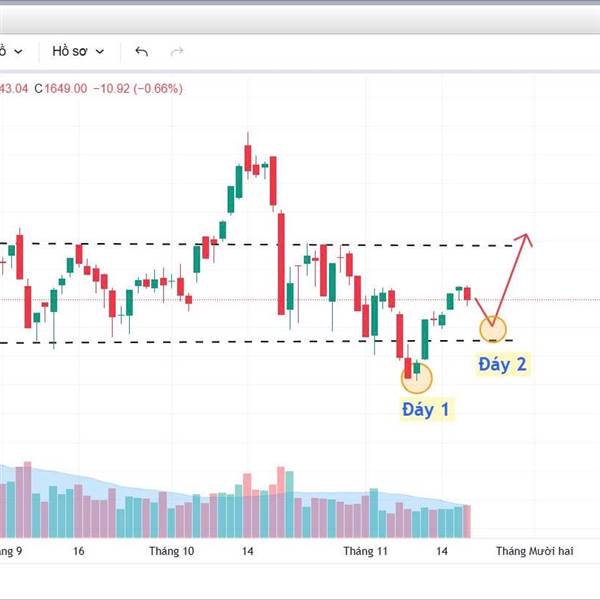This screenshot has height=600, width=600.
Task: Click the −10.92 (−0.66%) change value
Action: point(138,88)
